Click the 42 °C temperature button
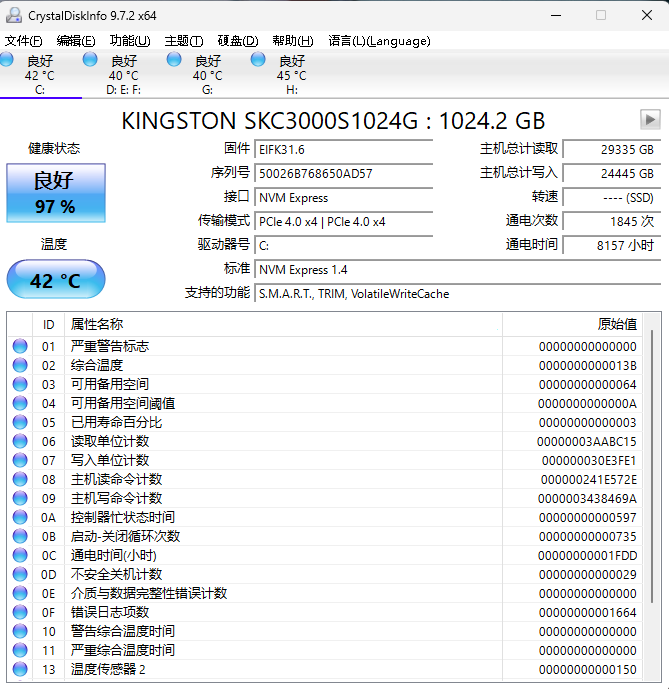Viewport: 669px width, 689px height. (x=55, y=280)
